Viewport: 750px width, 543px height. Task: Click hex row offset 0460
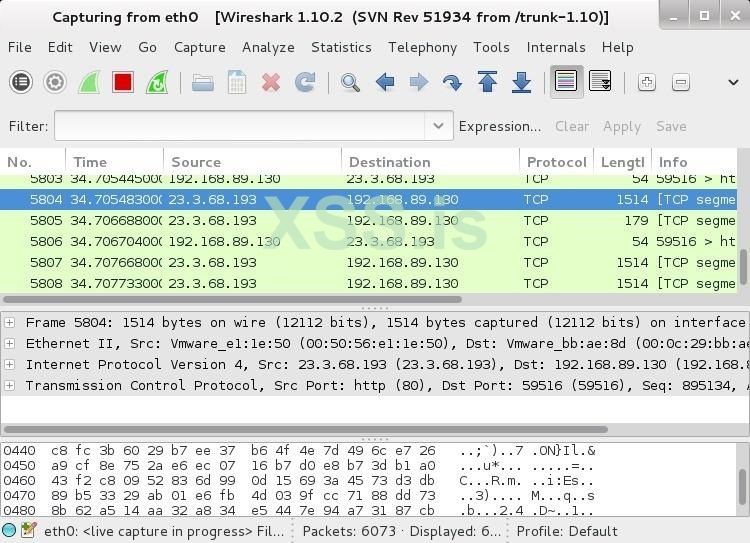click(19, 480)
